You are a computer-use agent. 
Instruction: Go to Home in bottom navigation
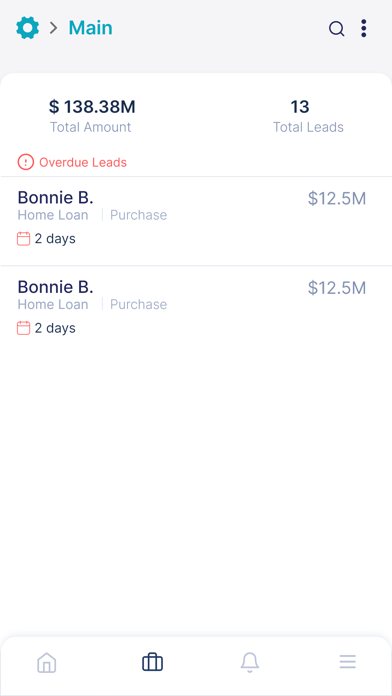pos(47,663)
